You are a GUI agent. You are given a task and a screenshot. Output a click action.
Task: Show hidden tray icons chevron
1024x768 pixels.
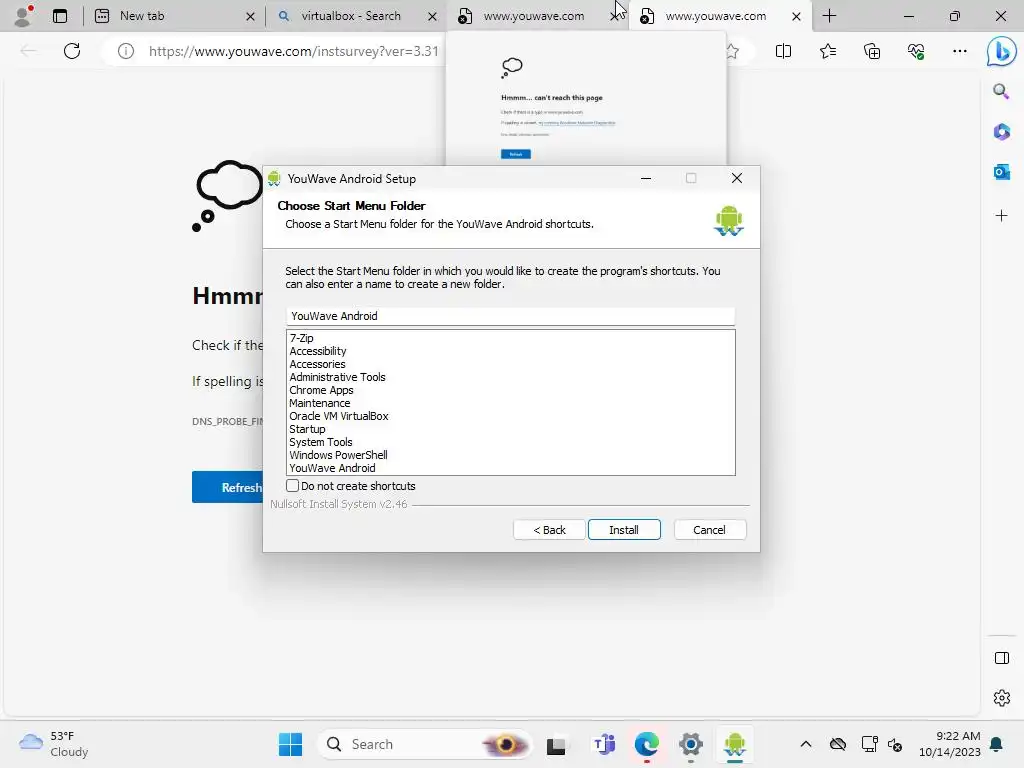(806, 744)
